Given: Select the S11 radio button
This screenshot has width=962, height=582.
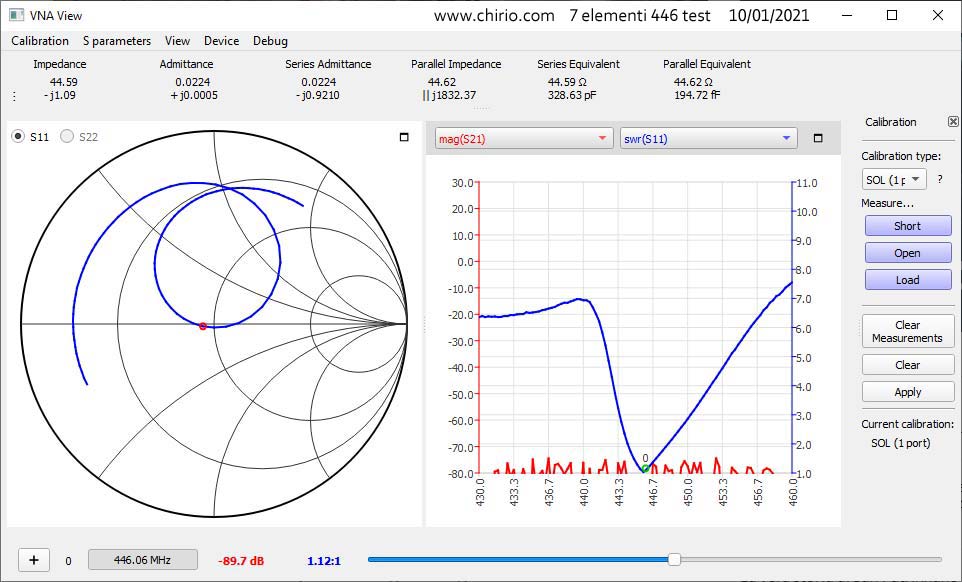Looking at the screenshot, I should pos(18,137).
